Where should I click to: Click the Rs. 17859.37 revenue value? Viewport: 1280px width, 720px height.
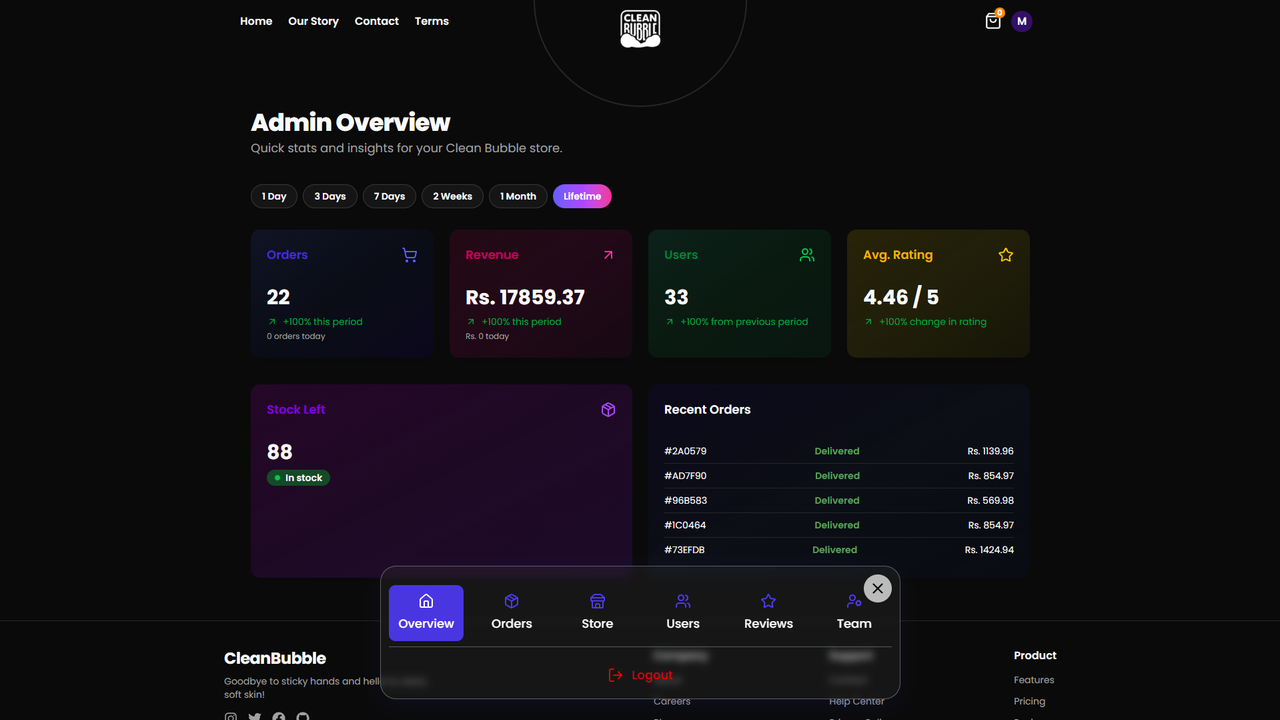pos(525,297)
